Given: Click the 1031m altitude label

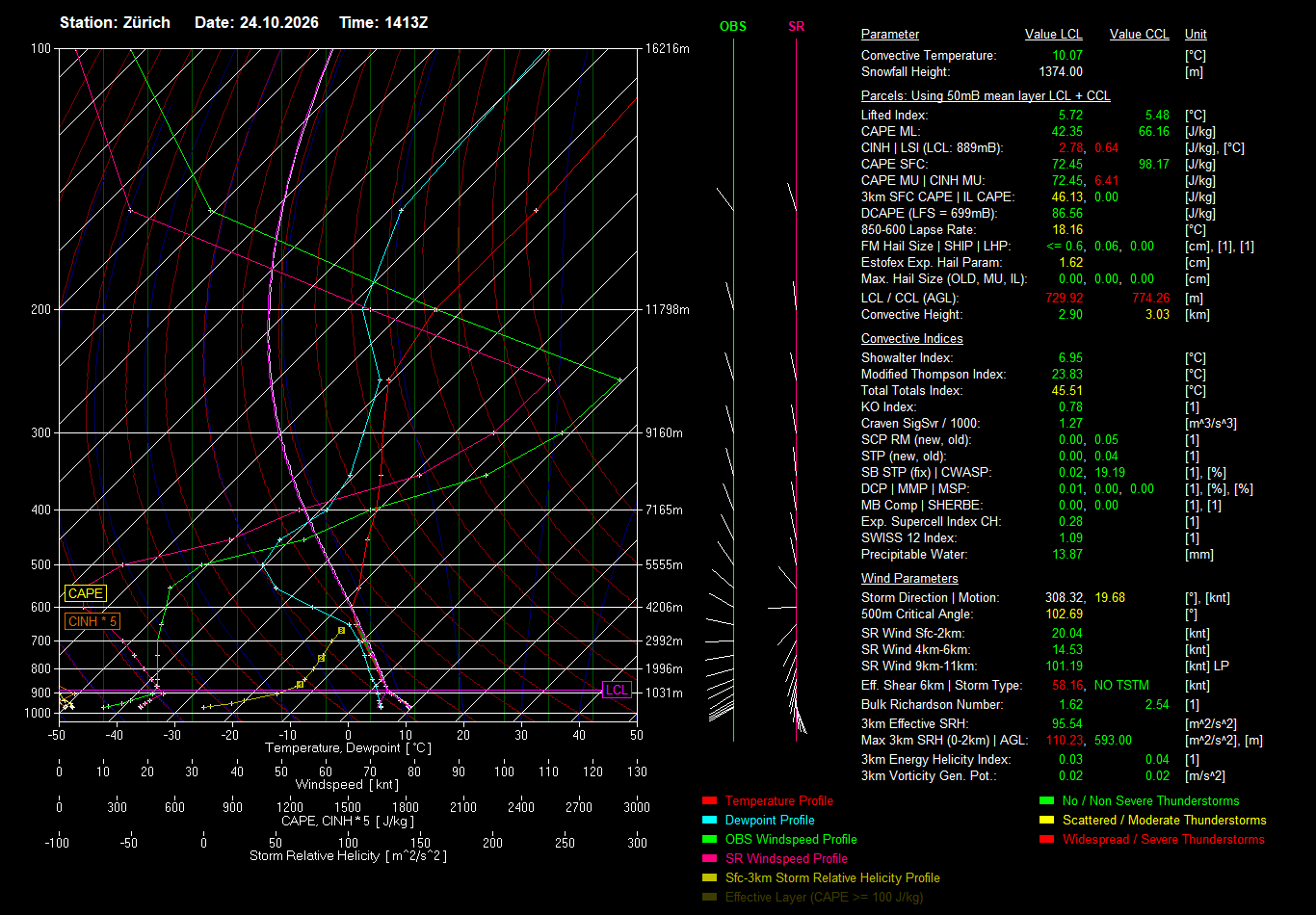Looking at the screenshot, I should tap(664, 693).
